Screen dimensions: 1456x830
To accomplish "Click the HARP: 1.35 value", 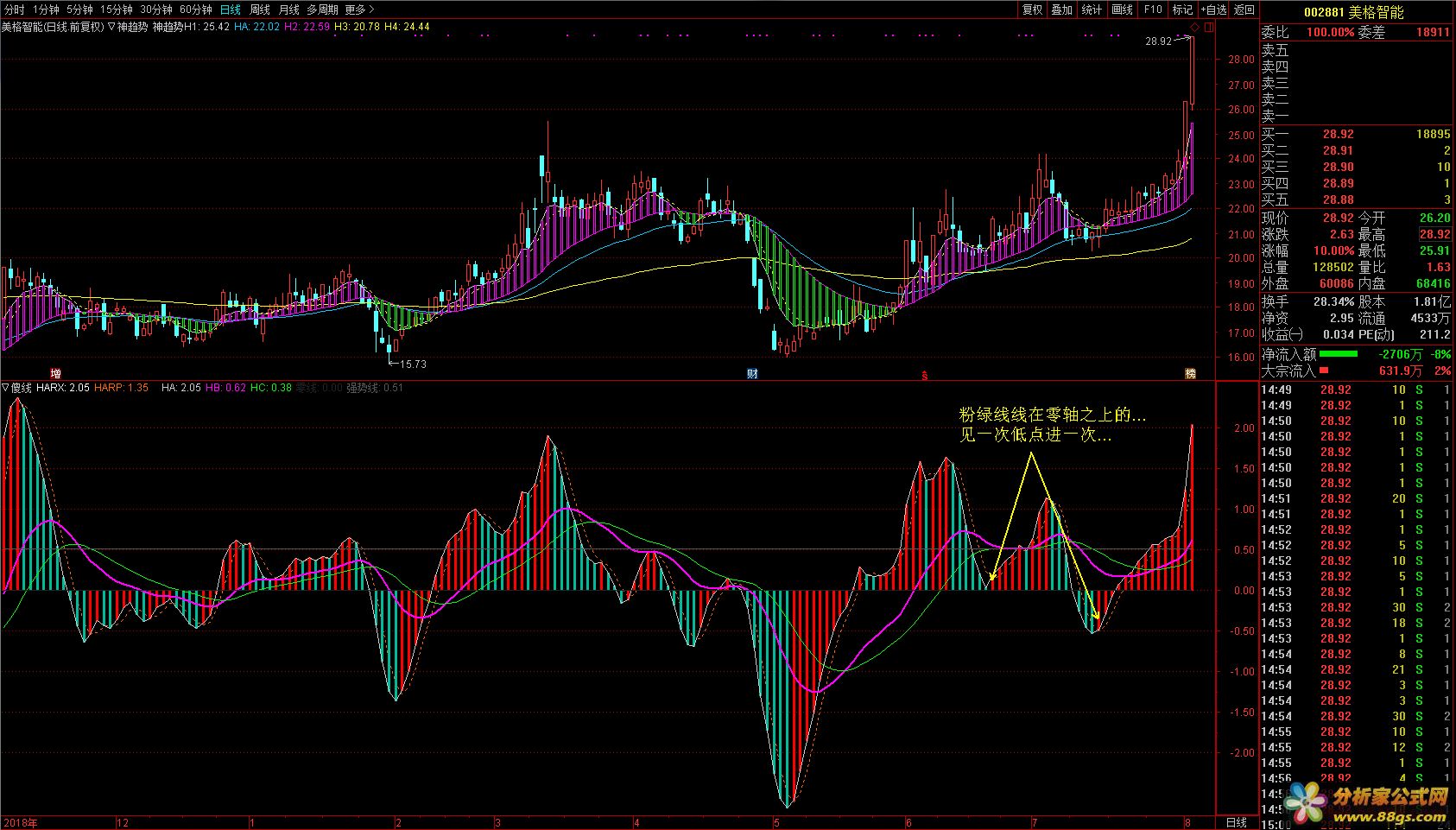I will click(x=121, y=389).
